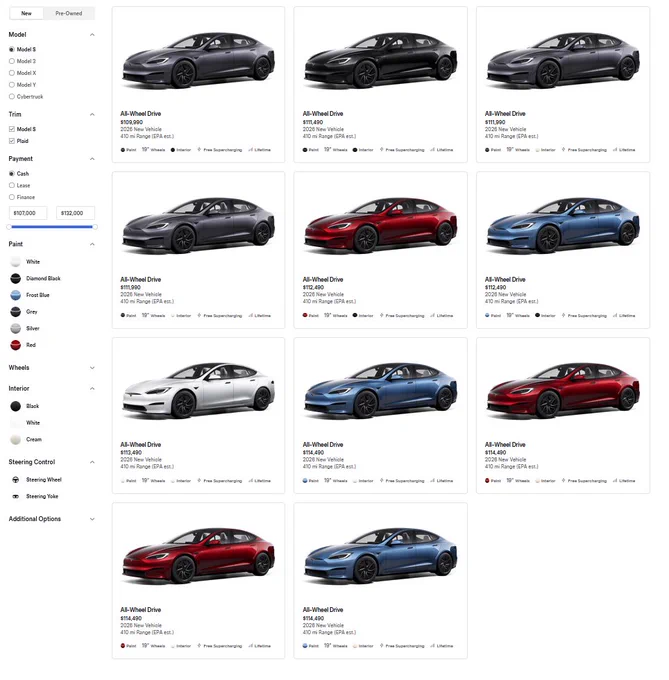The height and width of the screenshot is (680, 669).
Task: Select the Lease payment option
Action: click(x=12, y=185)
